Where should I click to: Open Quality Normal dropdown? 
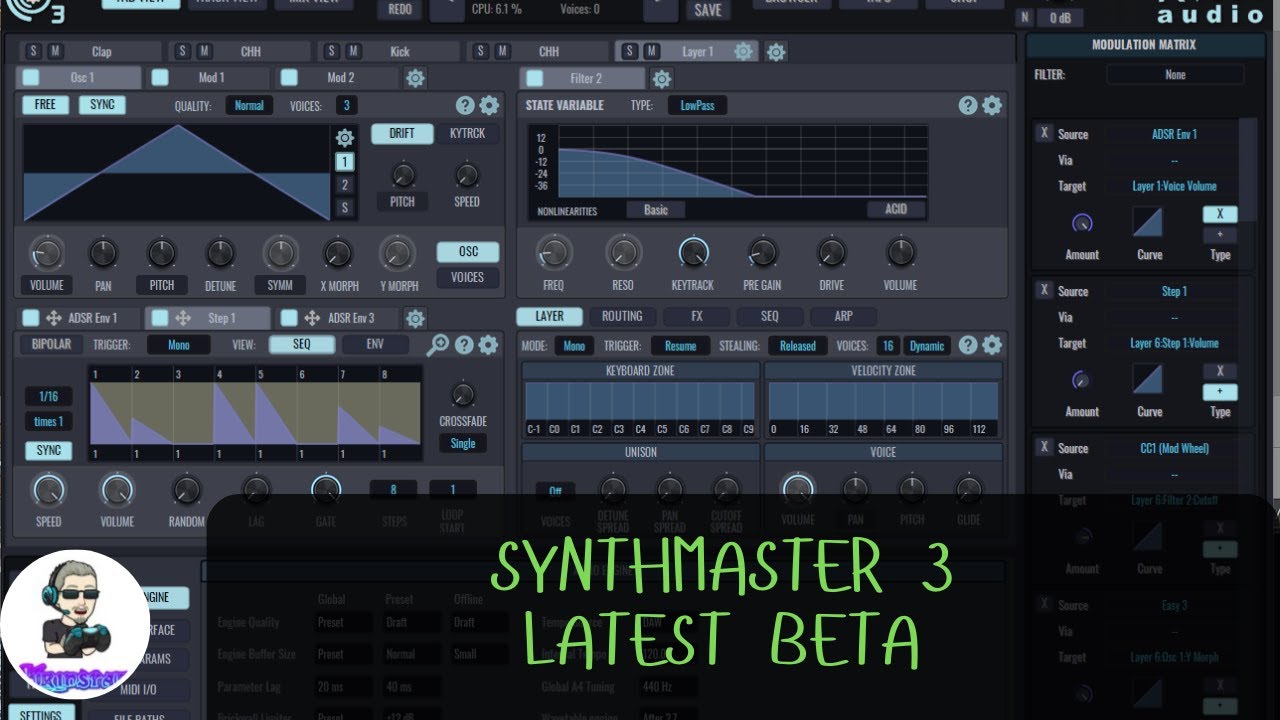click(249, 105)
